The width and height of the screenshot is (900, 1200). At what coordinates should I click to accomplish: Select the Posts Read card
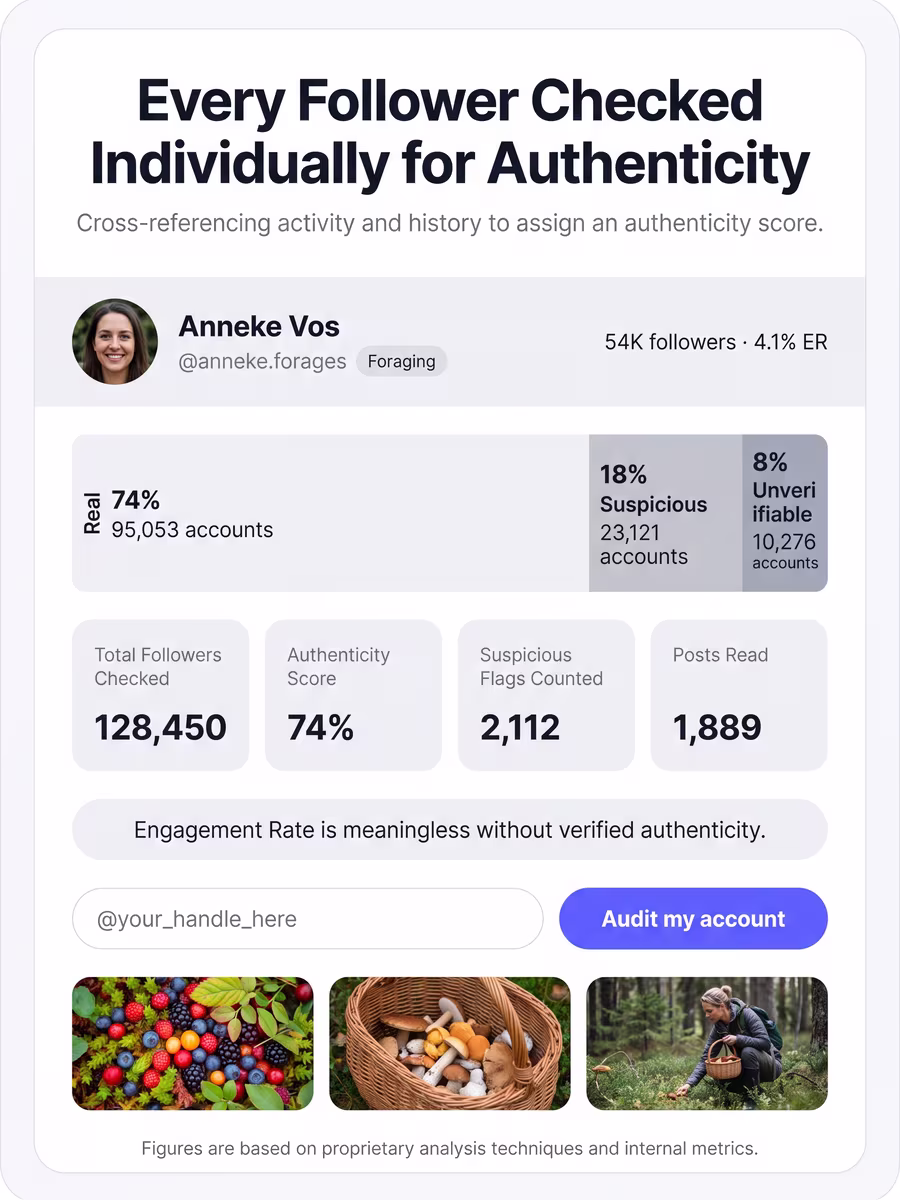coord(739,695)
